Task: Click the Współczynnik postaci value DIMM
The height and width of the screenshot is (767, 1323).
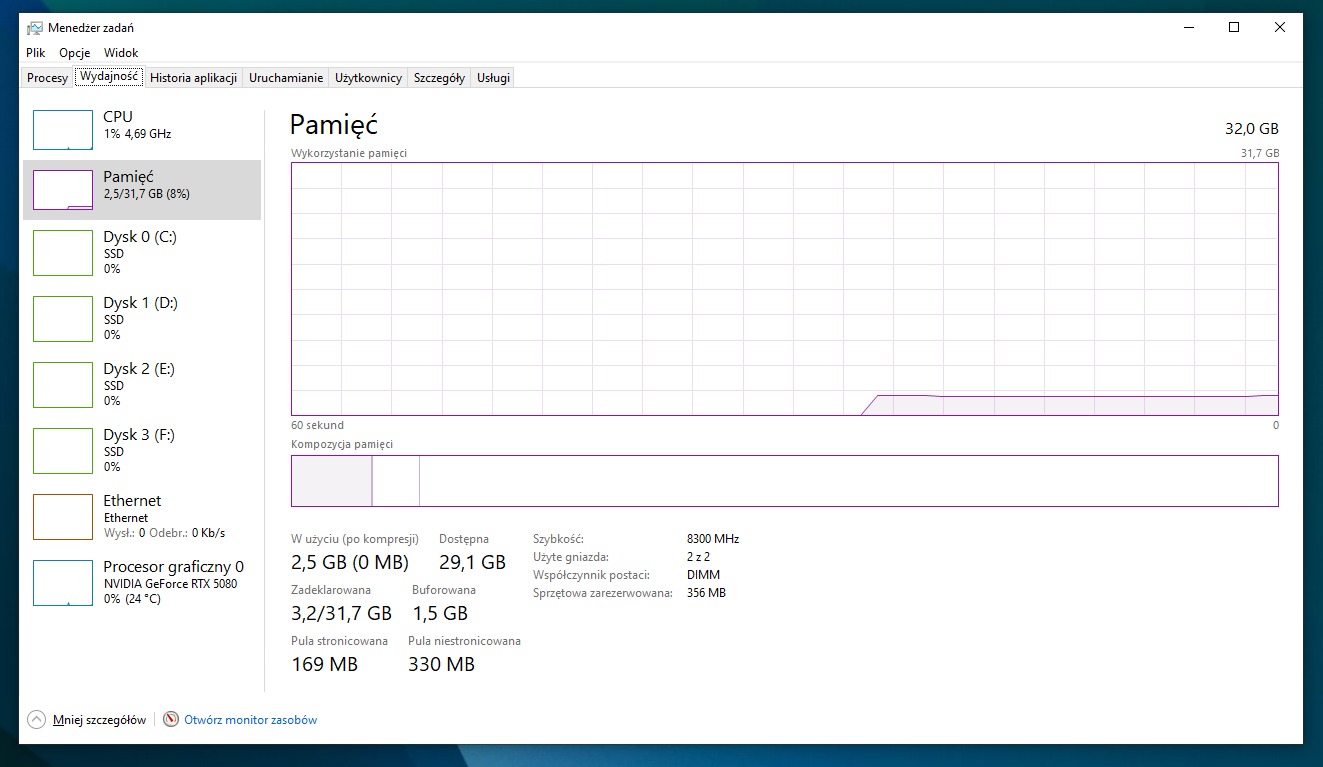Action: click(x=703, y=575)
